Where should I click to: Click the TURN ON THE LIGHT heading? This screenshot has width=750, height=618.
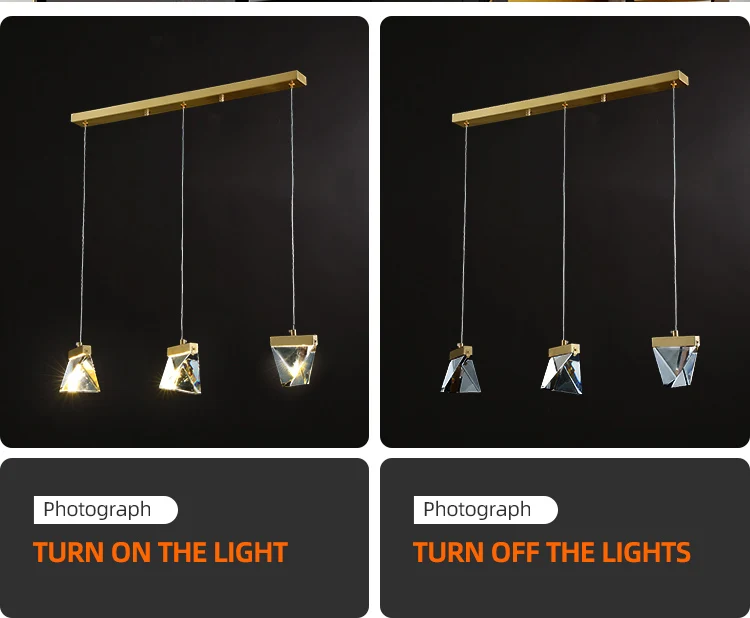(160, 552)
